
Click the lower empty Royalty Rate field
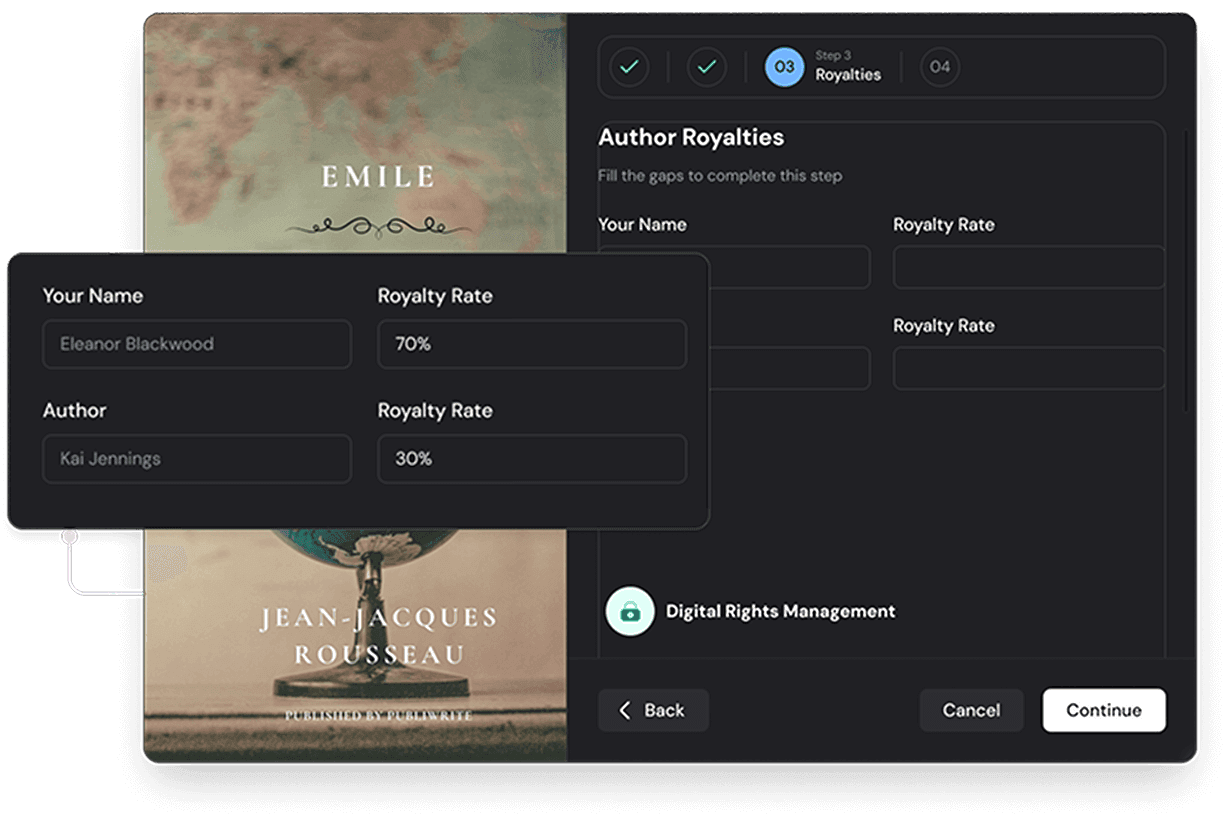(x=1028, y=368)
